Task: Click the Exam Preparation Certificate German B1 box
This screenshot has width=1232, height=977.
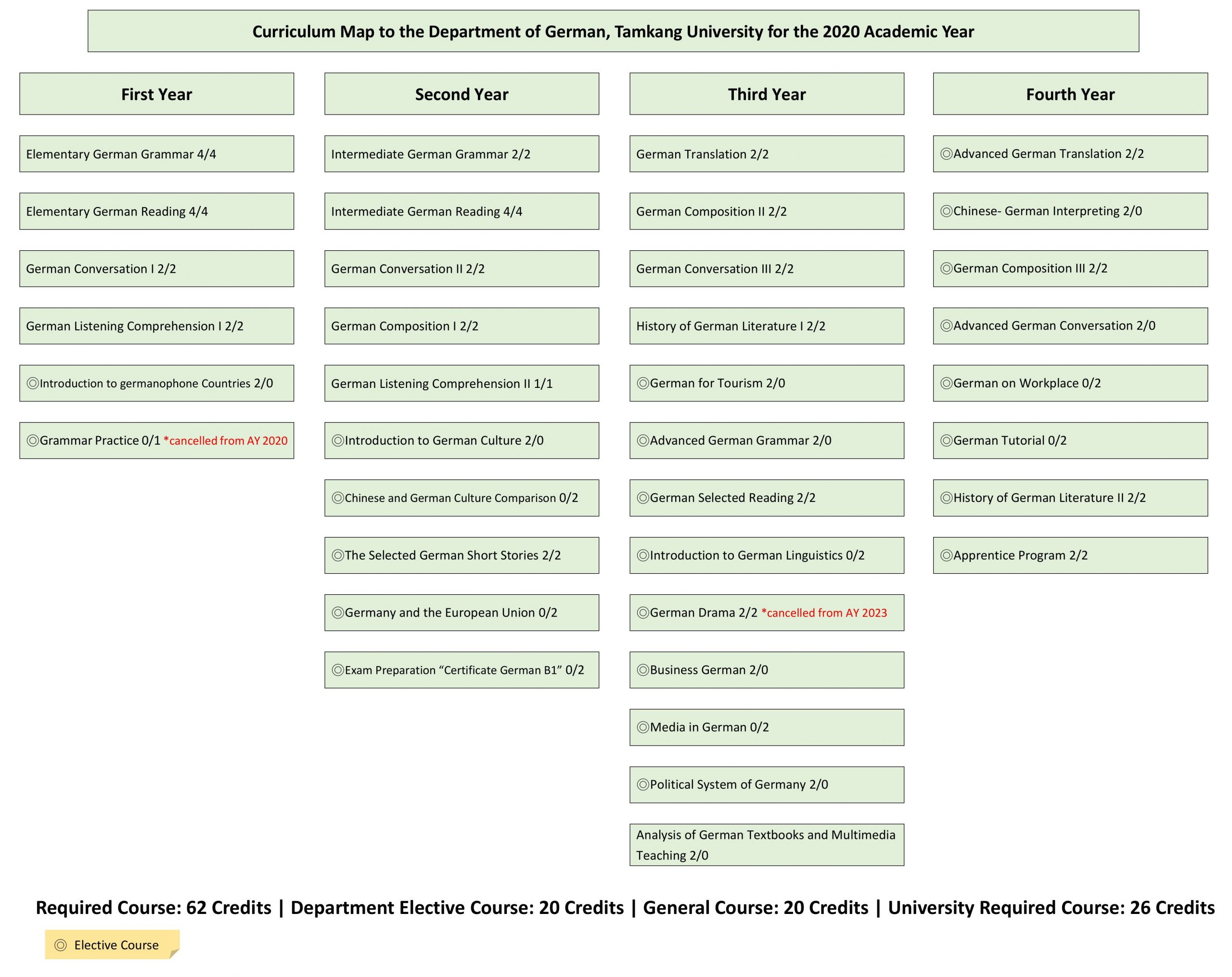Action: click(x=462, y=669)
